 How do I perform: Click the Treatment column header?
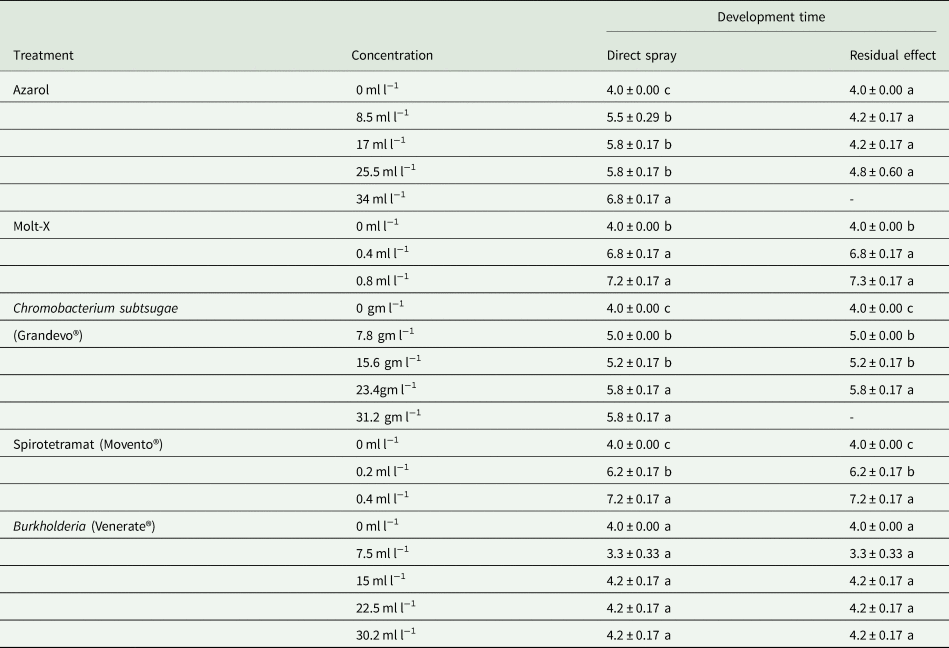(43, 55)
